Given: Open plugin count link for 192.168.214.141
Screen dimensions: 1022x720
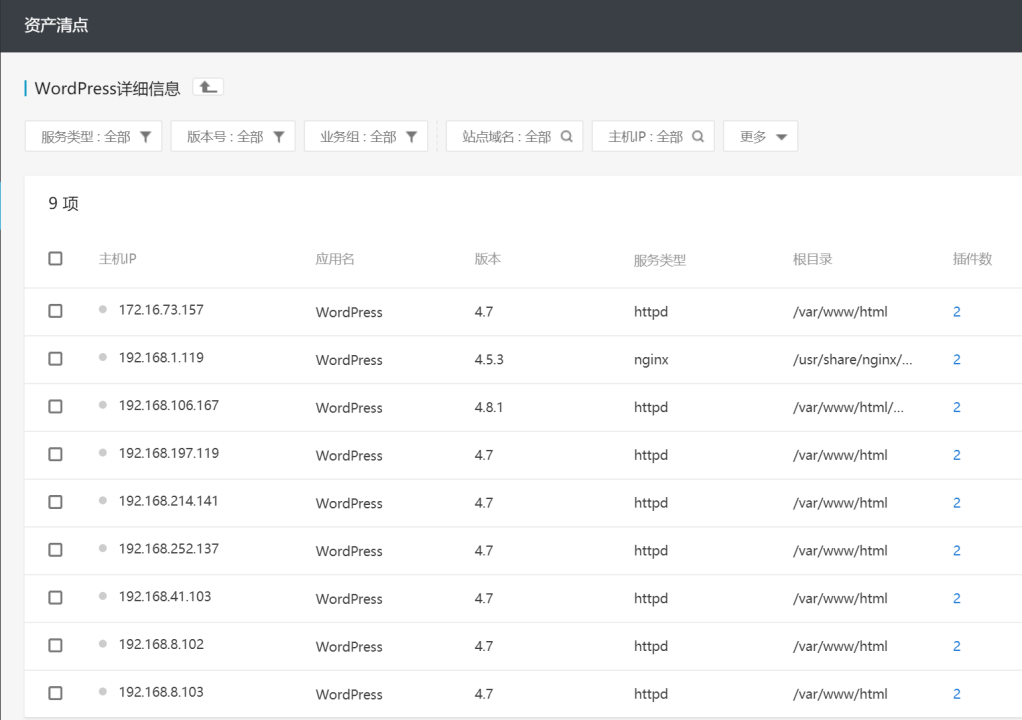Looking at the screenshot, I should [x=956, y=503].
